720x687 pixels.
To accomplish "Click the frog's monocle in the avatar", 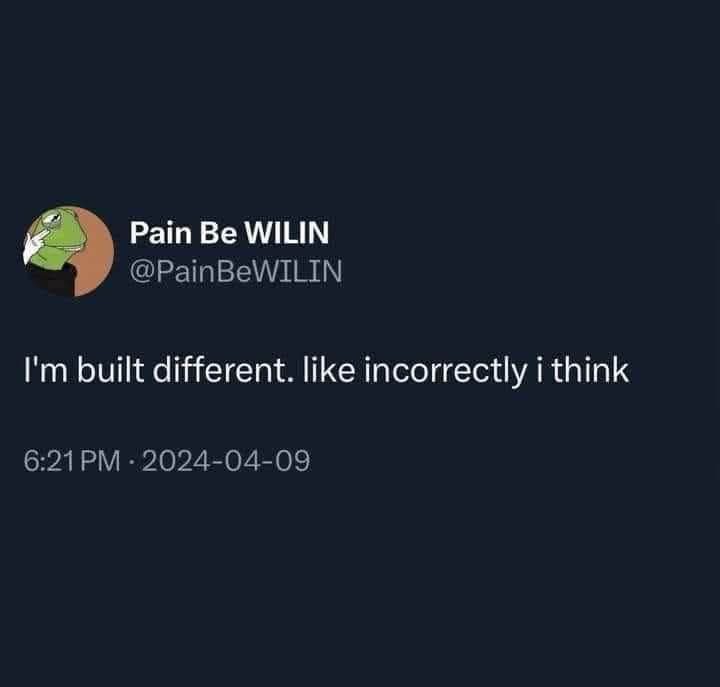I will 52,220.
